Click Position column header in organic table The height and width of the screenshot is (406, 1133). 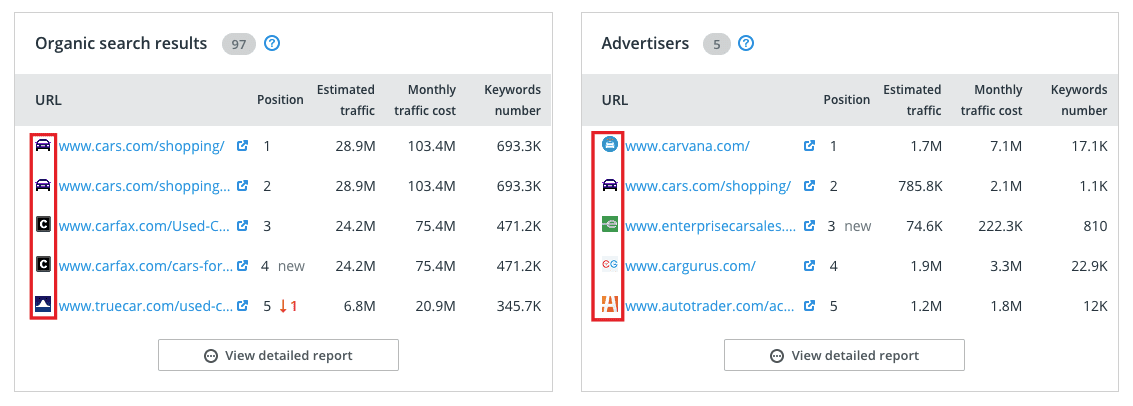(280, 100)
